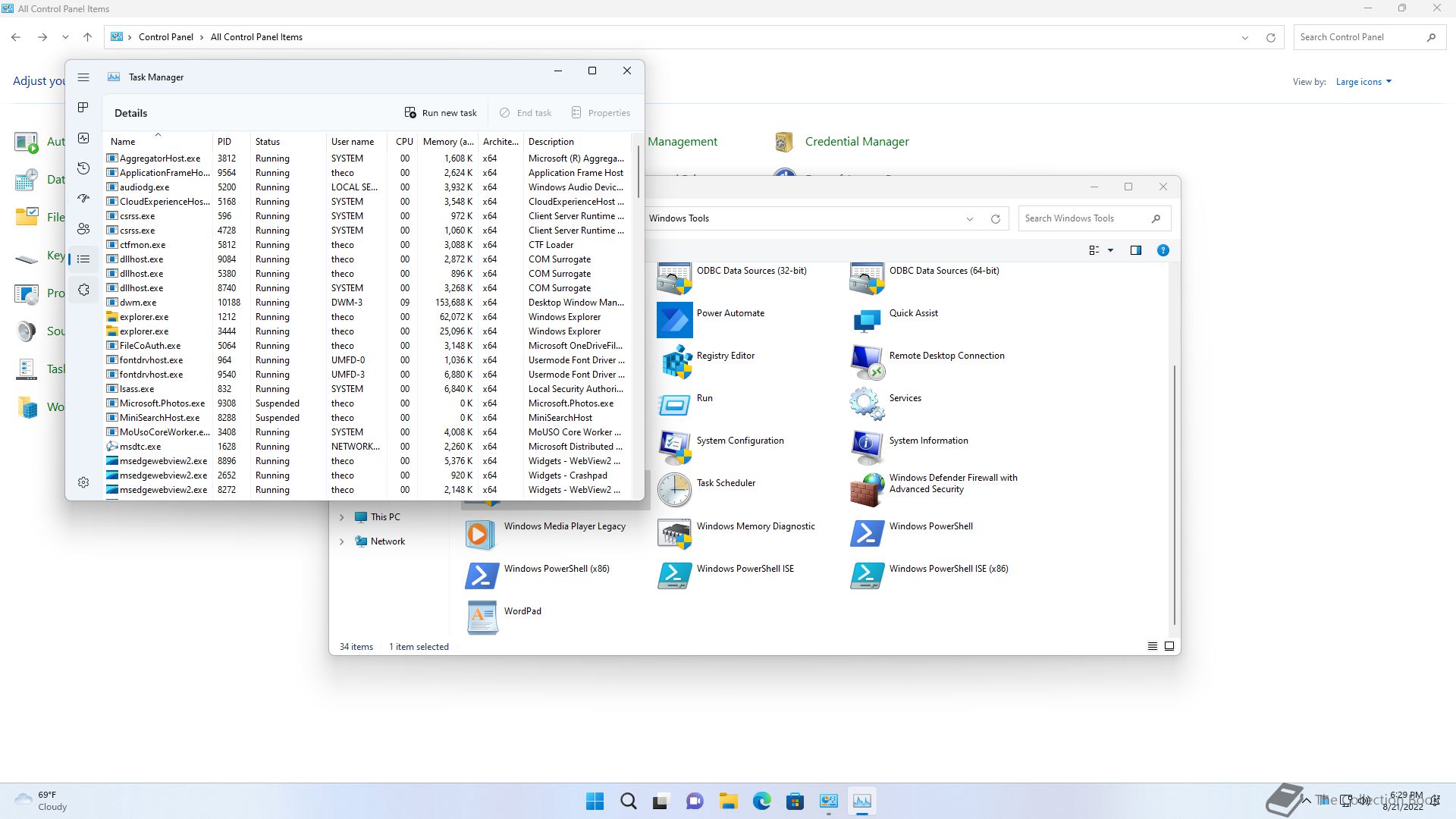Open System Information icon
Screen dimensions: 1456x819
pyautogui.click(x=867, y=447)
